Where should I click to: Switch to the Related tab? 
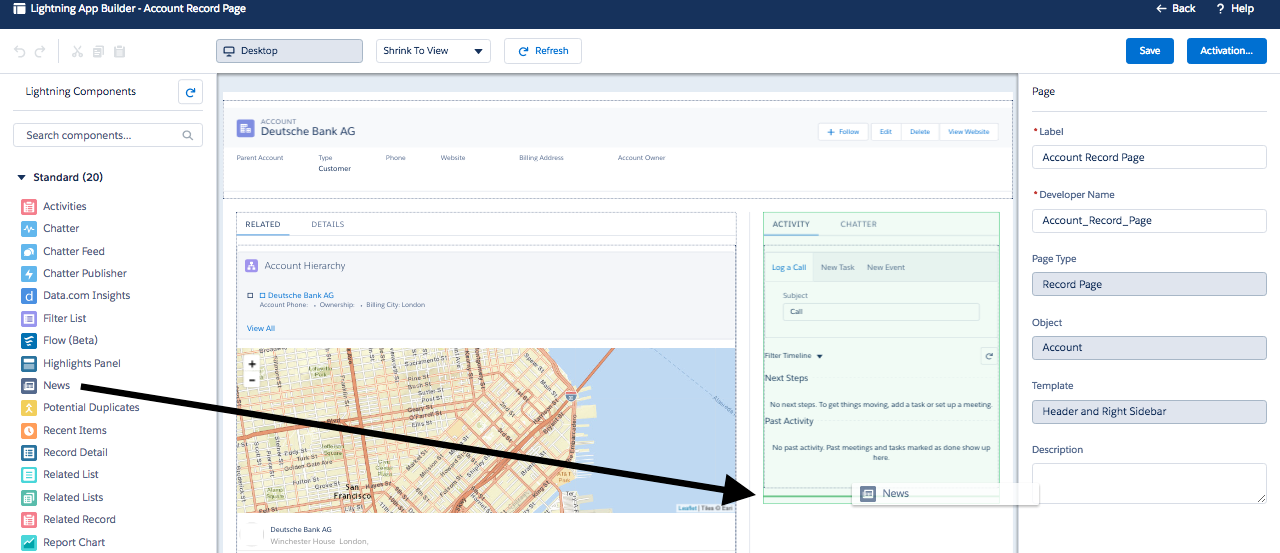coord(263,224)
